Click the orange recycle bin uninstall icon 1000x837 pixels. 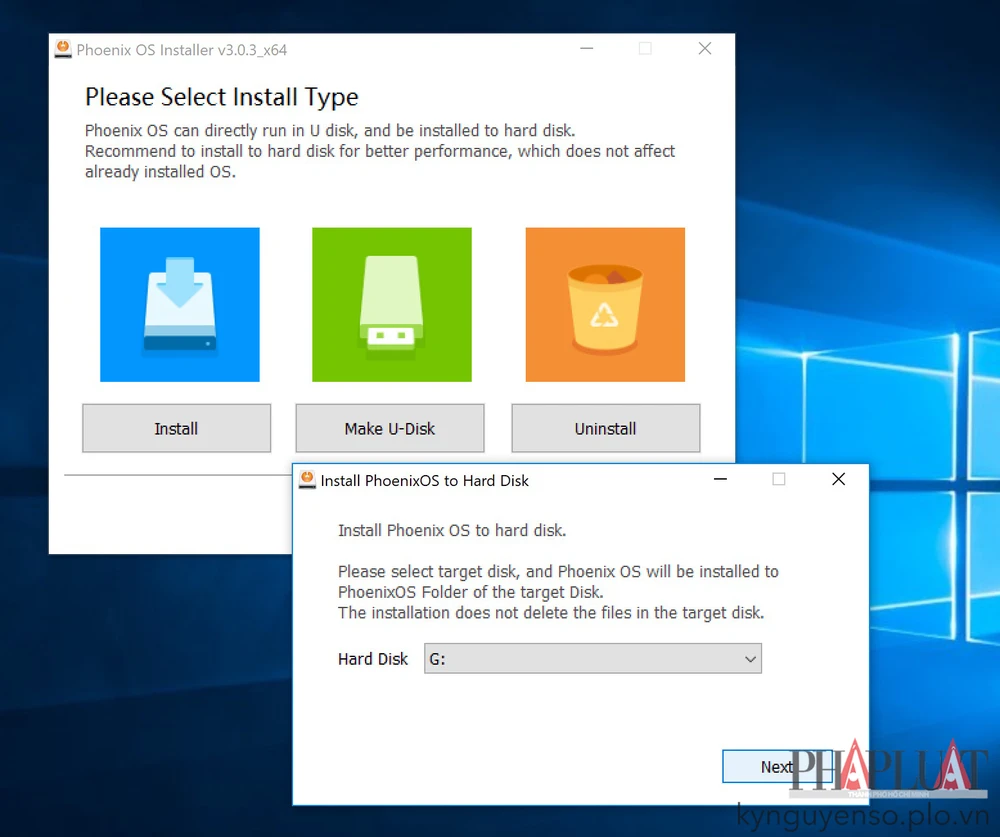(605, 304)
